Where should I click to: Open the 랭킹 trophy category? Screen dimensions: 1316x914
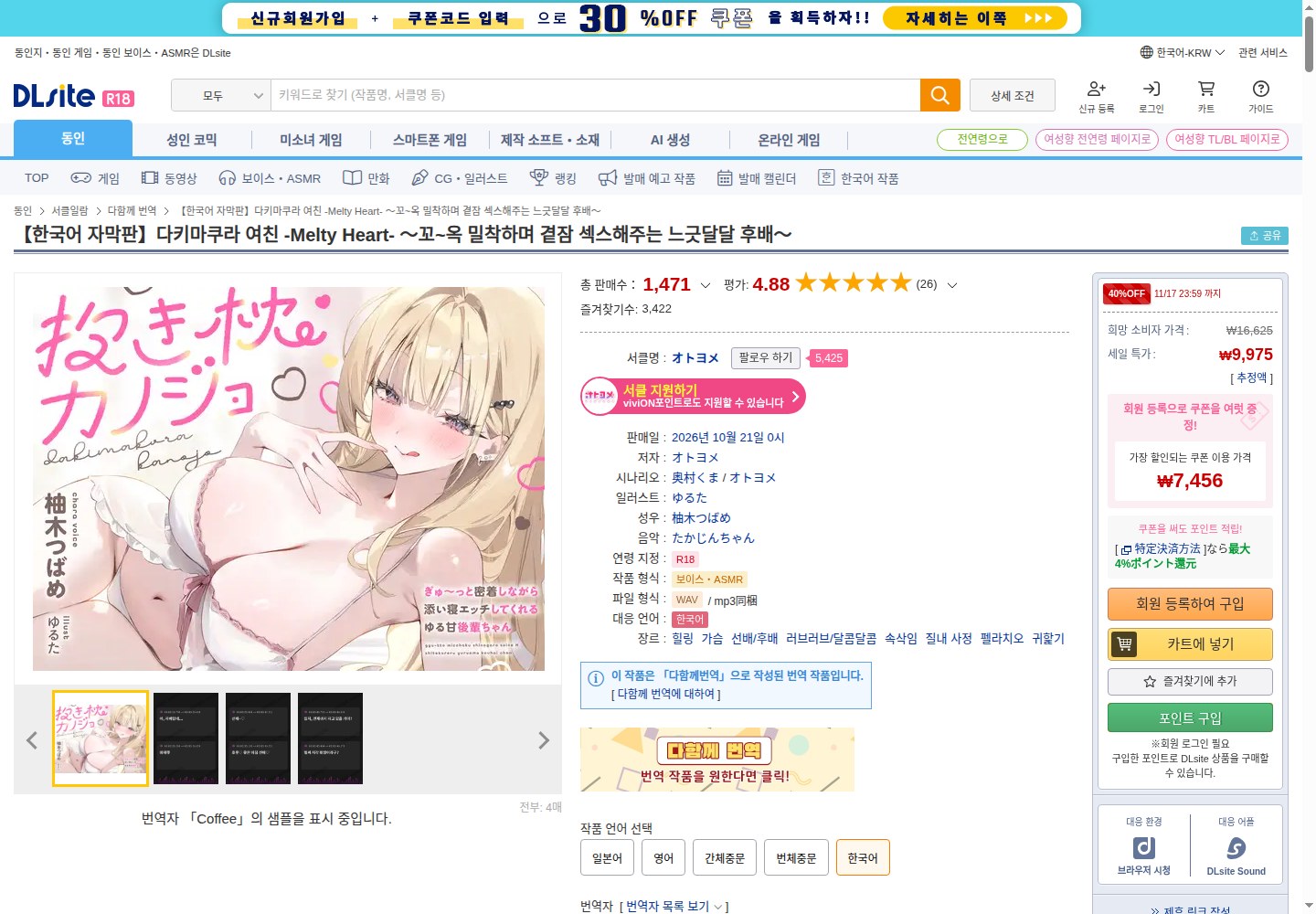coord(553,178)
